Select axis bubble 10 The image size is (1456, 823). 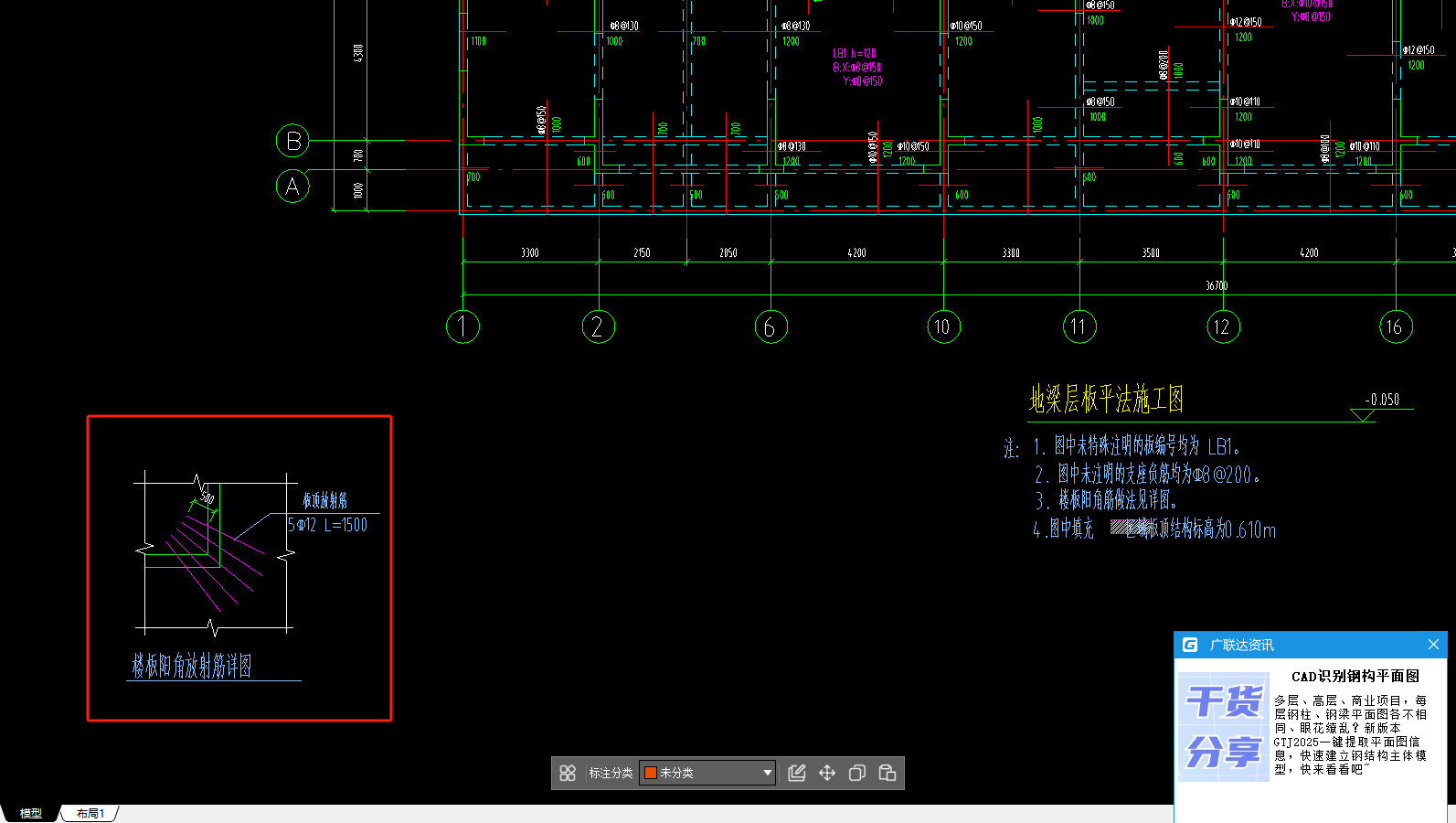[x=943, y=326]
